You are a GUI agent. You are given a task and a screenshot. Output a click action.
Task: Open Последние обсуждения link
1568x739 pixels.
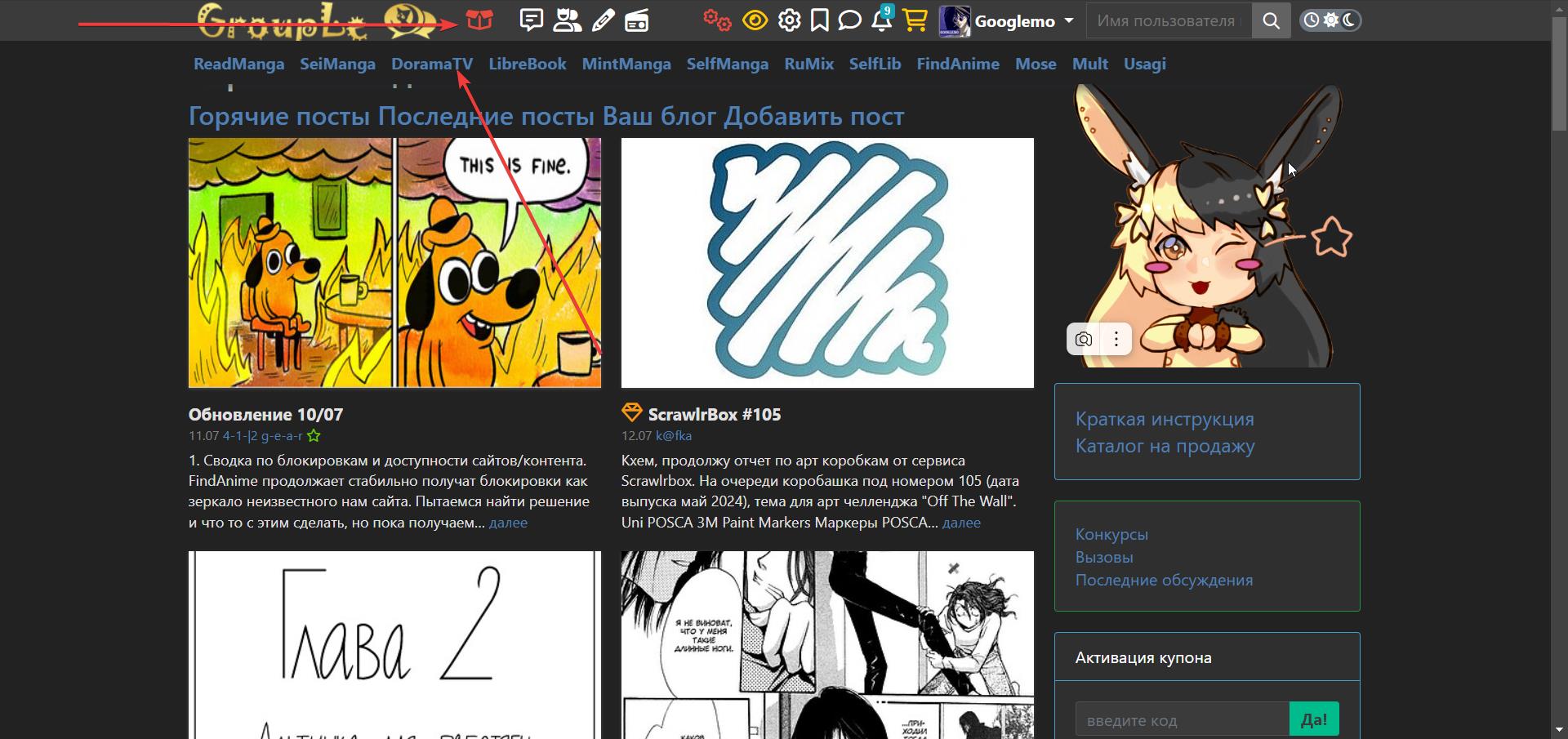(x=1164, y=580)
